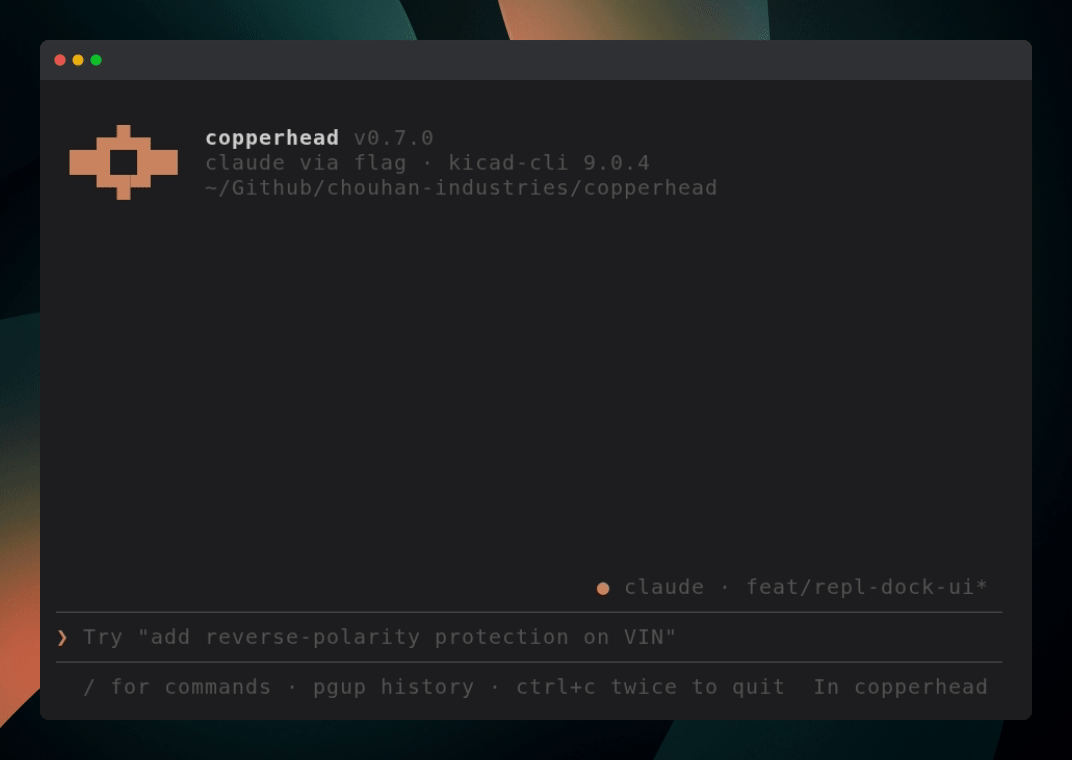The image size is (1072, 760).
Task: Click the "ctrl+c twice to quit" hint
Action: click(x=650, y=687)
